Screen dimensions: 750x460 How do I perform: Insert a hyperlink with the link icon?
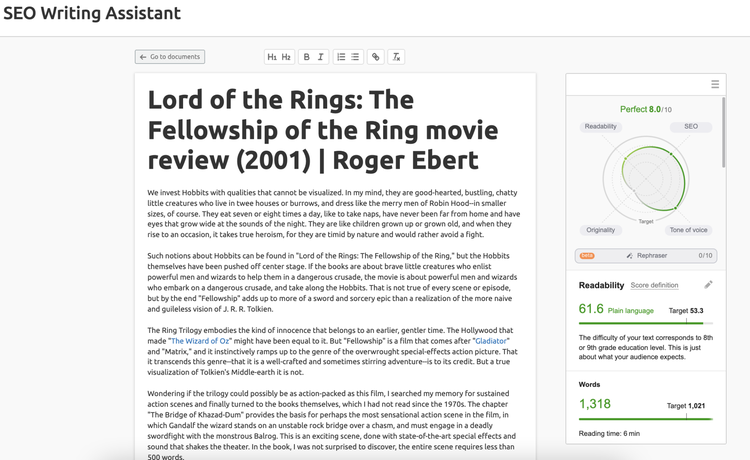point(375,57)
